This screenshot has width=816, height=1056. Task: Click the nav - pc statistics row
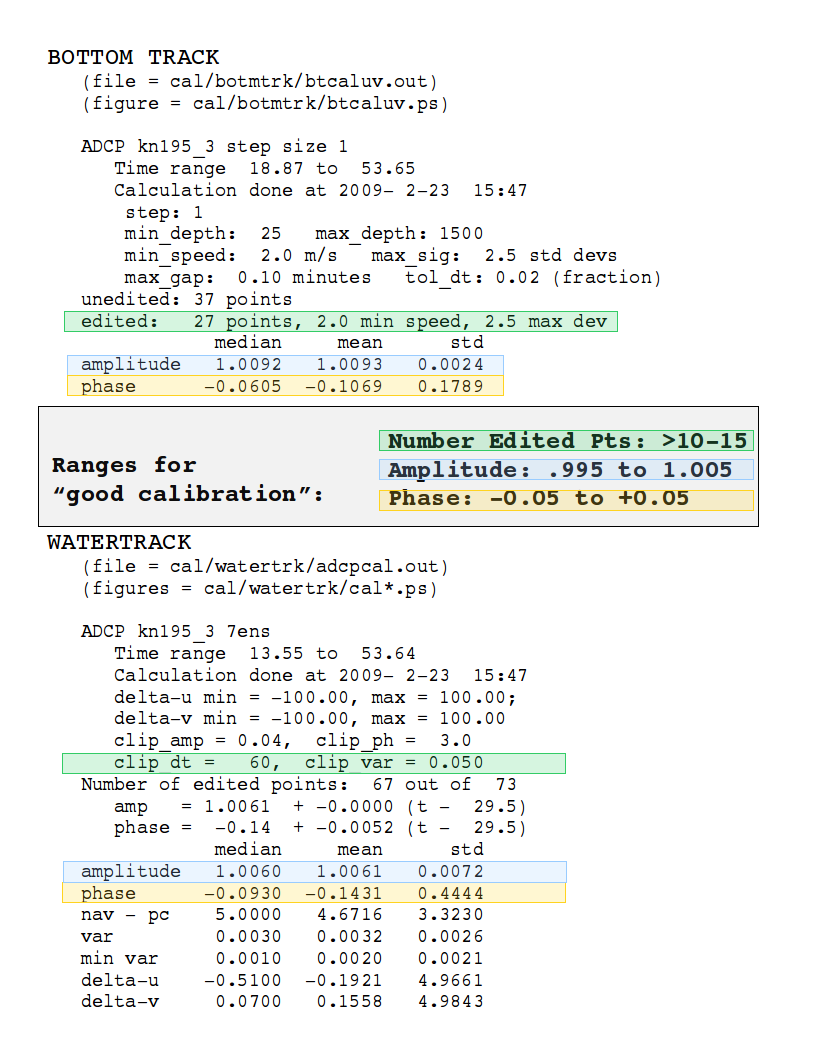282,915
